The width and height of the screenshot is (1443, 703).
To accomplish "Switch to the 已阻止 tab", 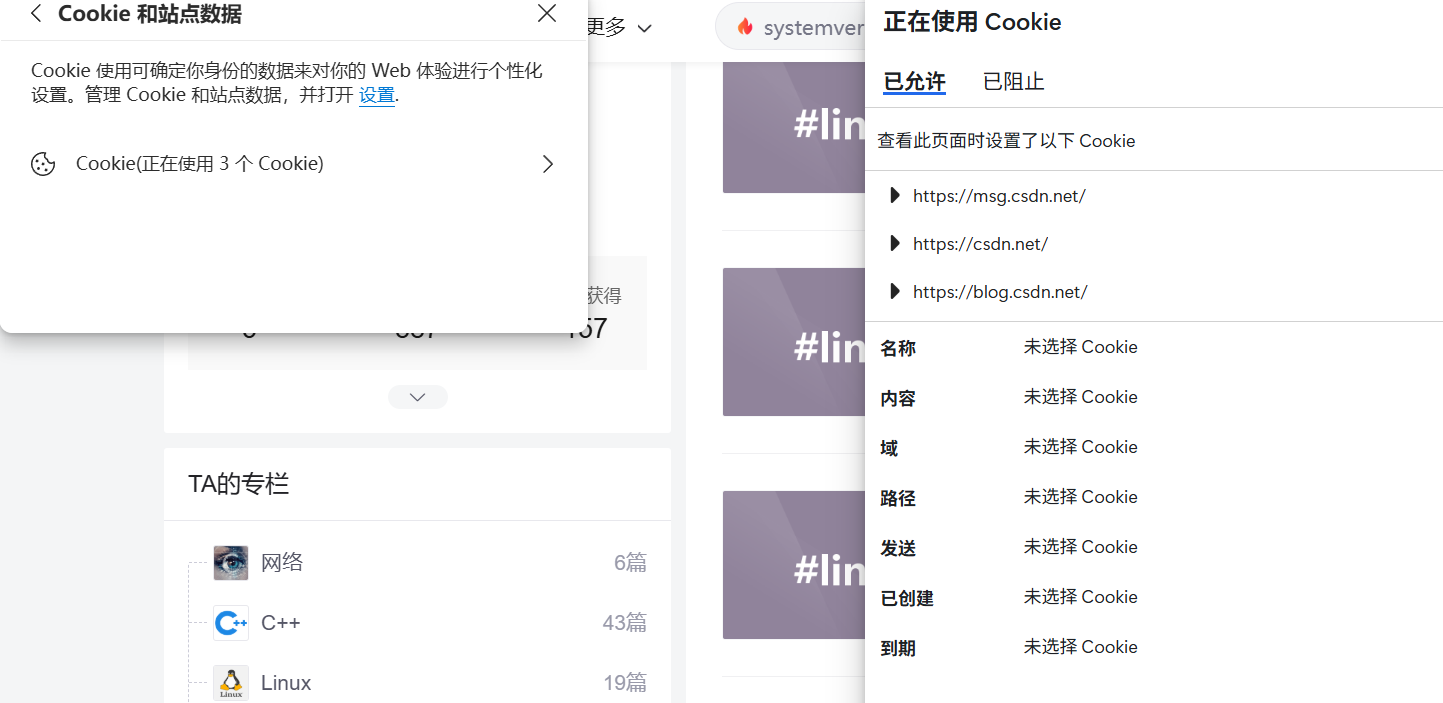I will tap(1013, 82).
